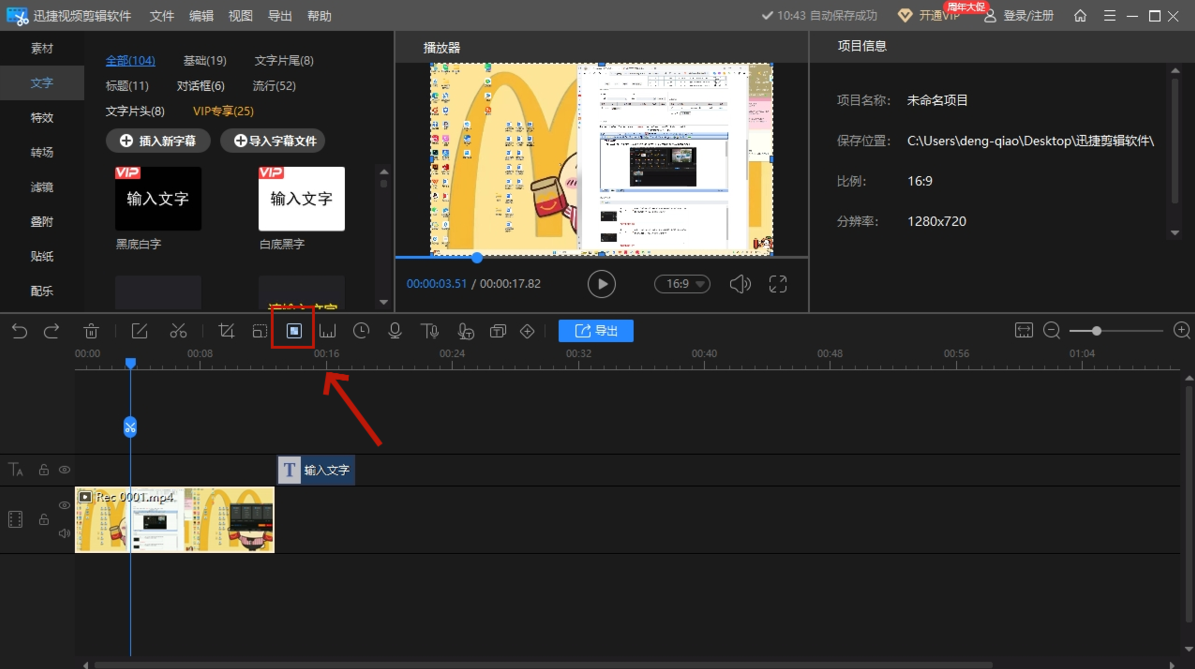Select the crop tool
Image resolution: width=1195 pixels, height=669 pixels.
[226, 331]
